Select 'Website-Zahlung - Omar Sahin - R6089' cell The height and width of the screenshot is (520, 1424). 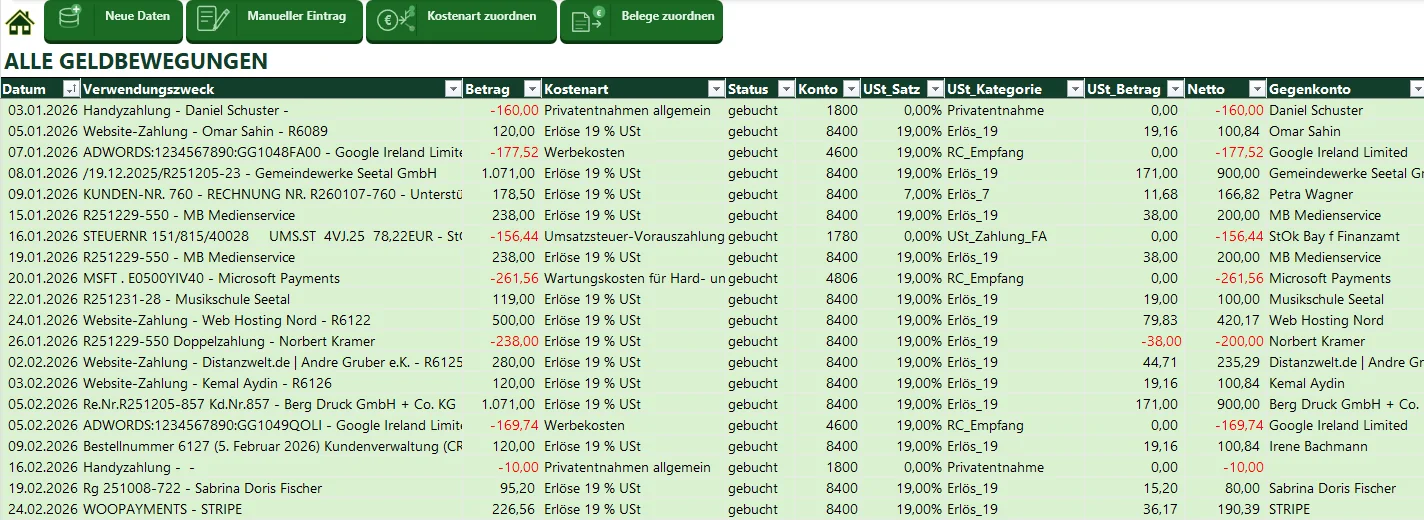(x=272, y=131)
